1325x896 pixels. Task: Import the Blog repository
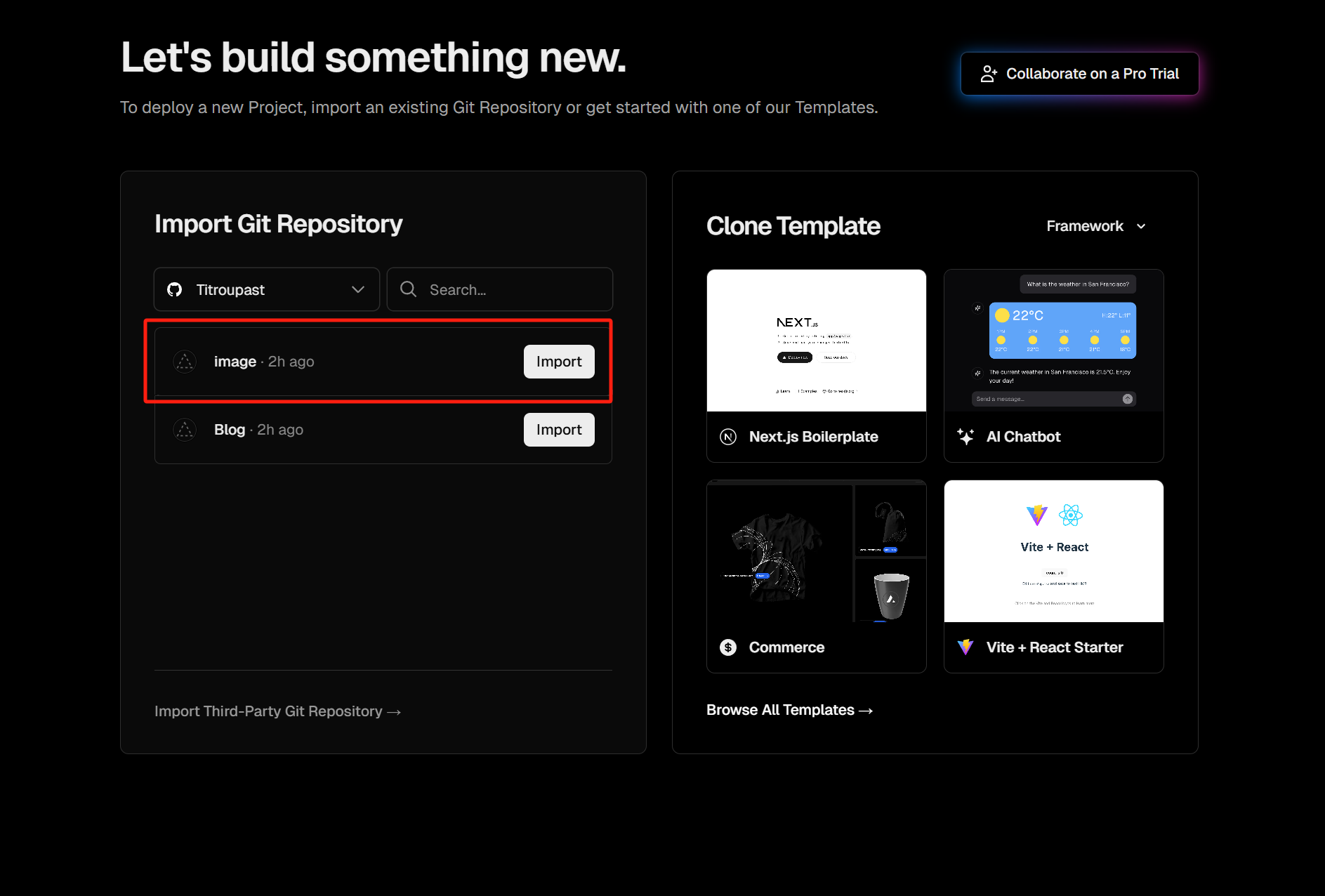559,430
